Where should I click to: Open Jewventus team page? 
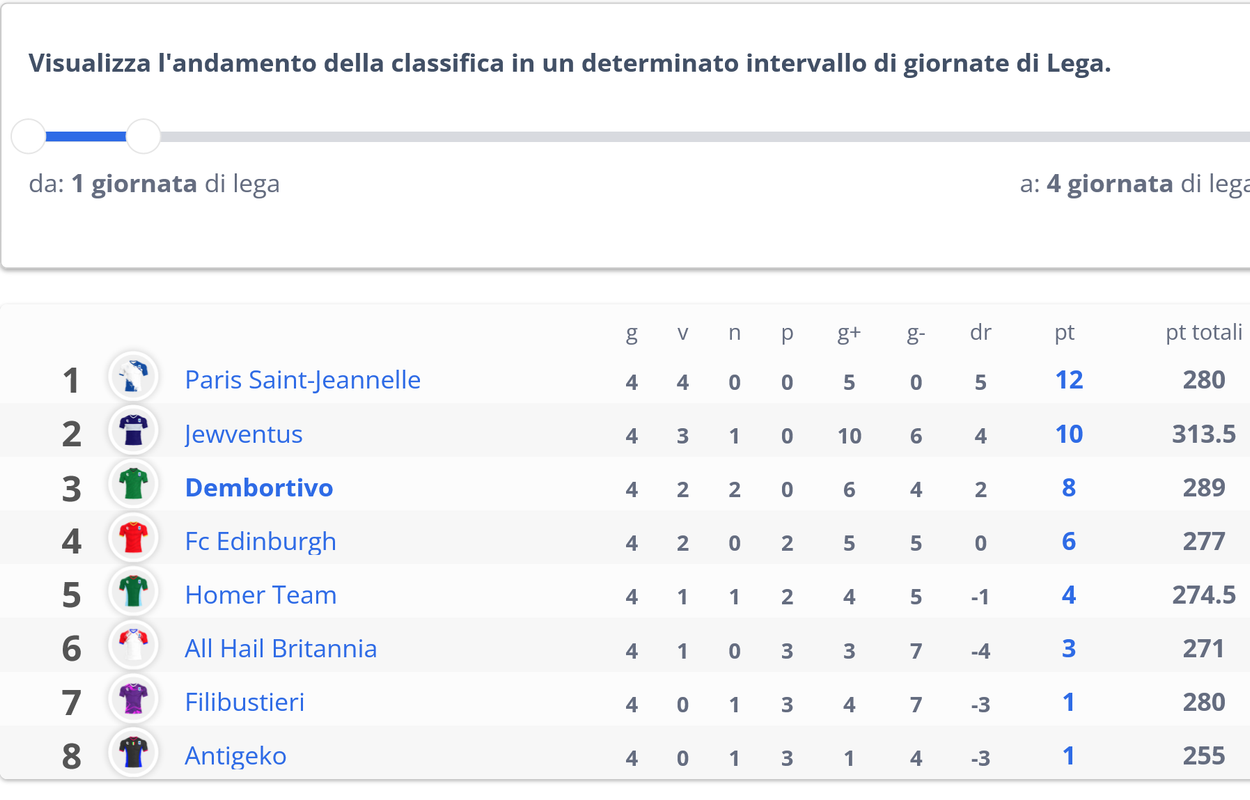[244, 434]
